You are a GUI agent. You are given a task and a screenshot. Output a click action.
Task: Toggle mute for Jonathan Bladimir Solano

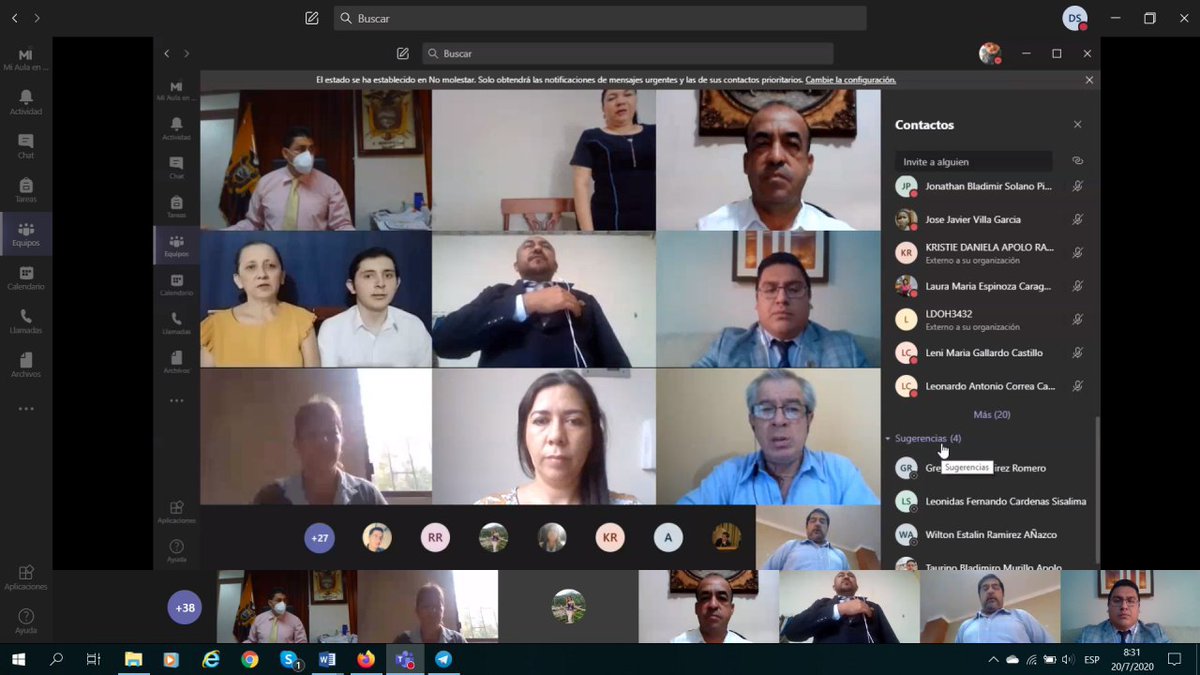click(x=1077, y=186)
